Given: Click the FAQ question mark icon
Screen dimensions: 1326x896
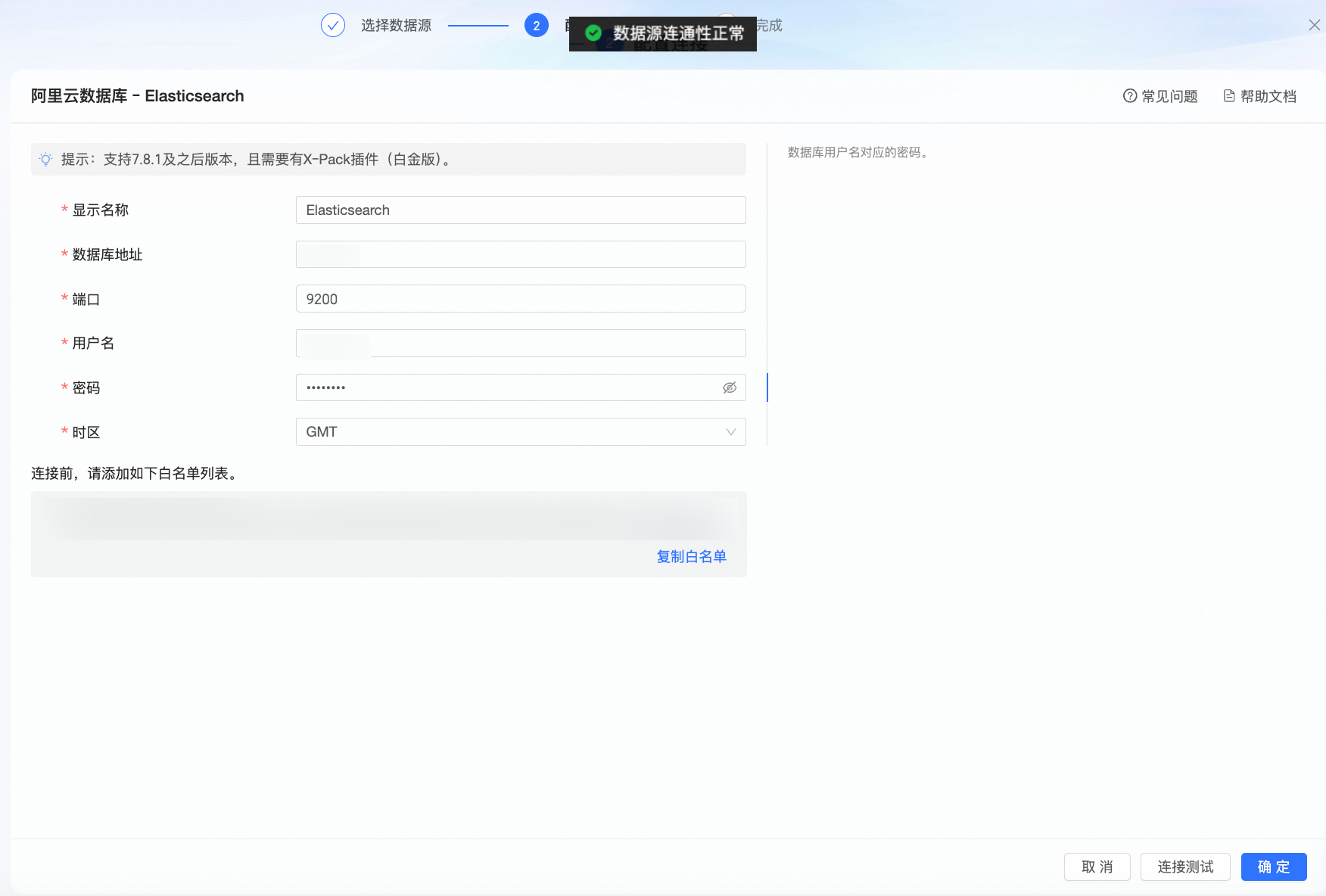Looking at the screenshot, I should 1130,96.
